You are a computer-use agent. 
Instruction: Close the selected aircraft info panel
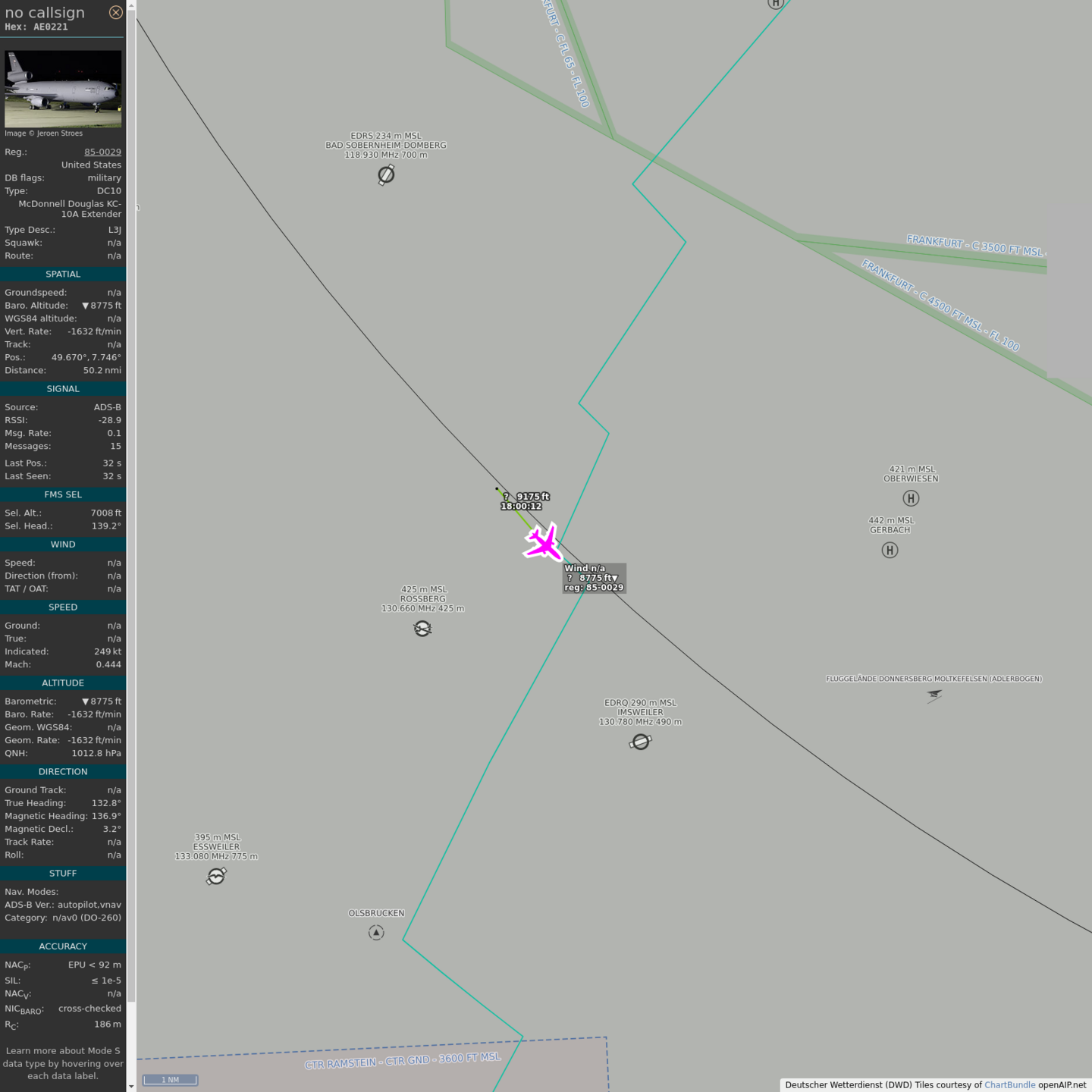(115, 12)
